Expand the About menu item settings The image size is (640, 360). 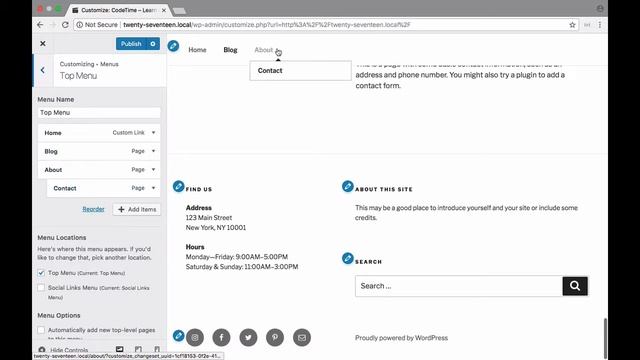153,169
